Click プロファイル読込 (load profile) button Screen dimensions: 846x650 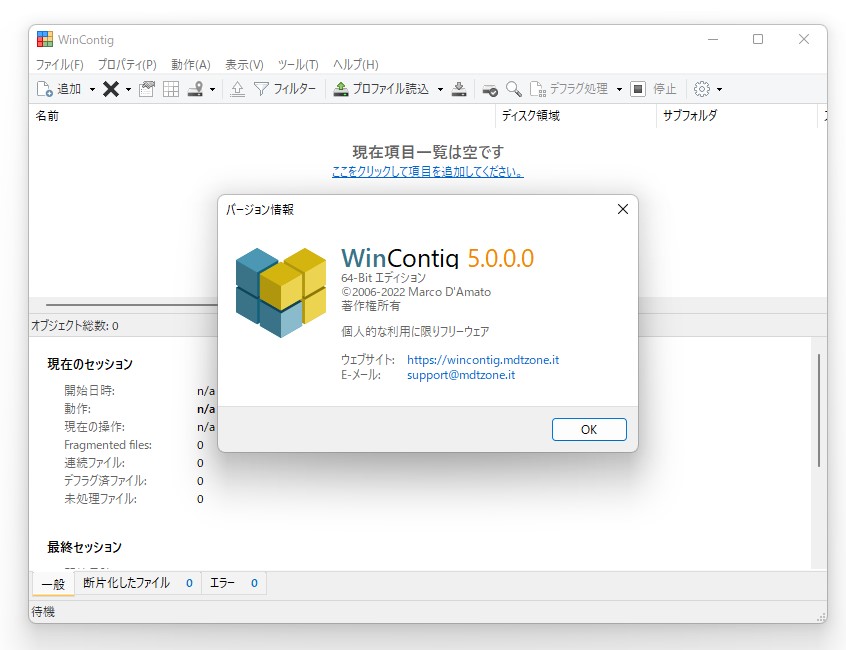381,89
